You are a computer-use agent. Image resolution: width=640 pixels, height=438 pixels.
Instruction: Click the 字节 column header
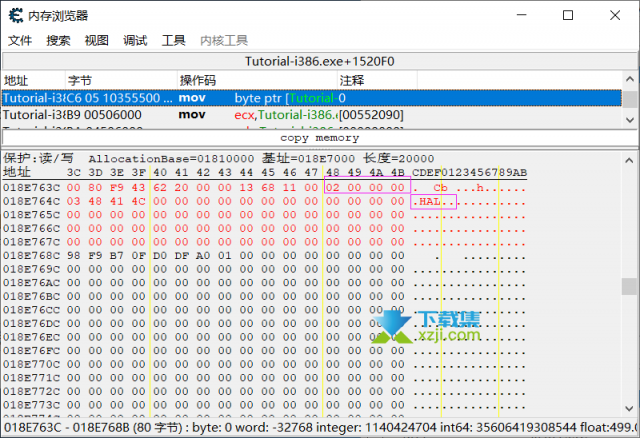[121, 80]
